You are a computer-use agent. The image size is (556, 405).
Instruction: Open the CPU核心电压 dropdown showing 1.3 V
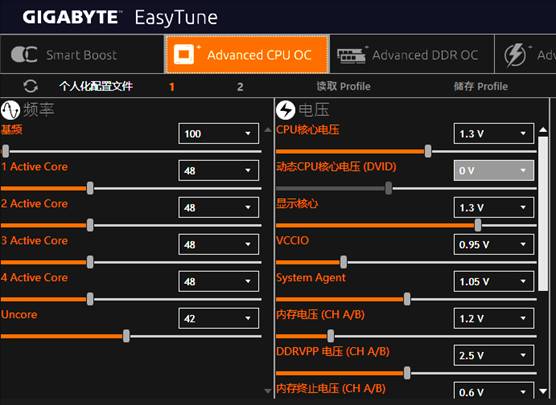(494, 133)
